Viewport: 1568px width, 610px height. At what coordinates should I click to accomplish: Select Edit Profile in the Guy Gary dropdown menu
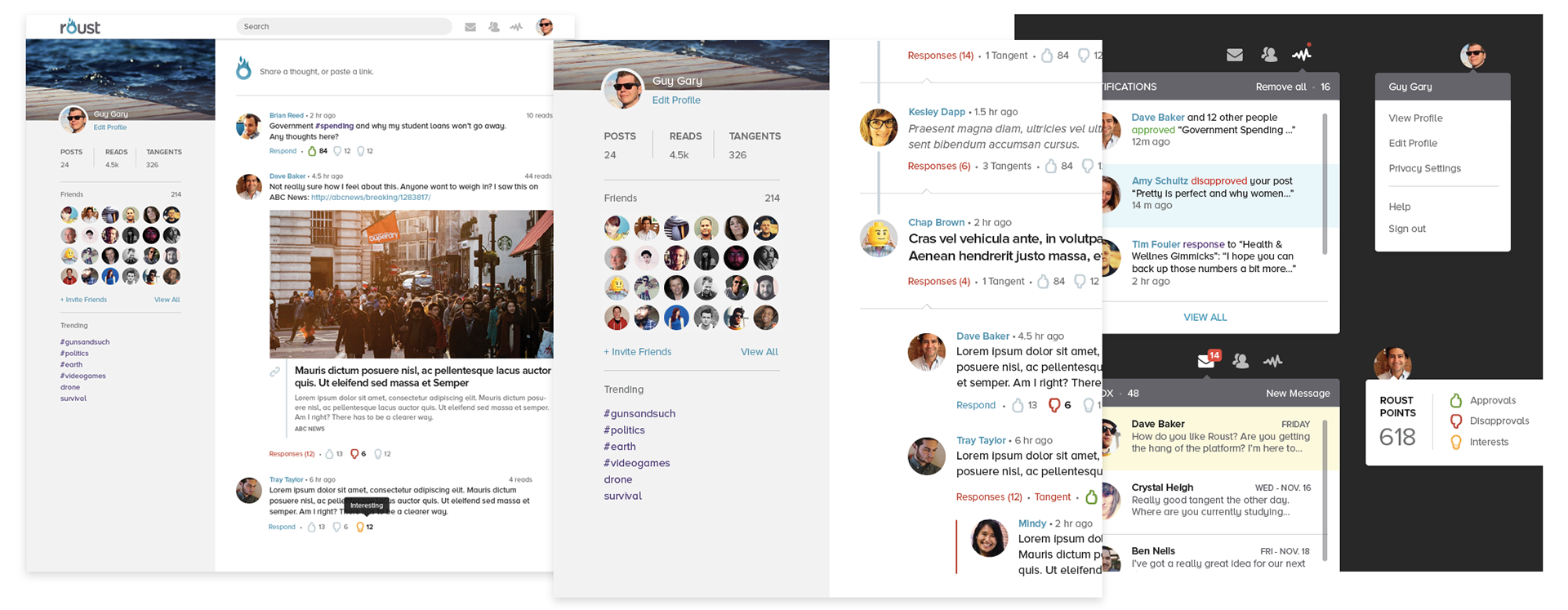point(1413,143)
